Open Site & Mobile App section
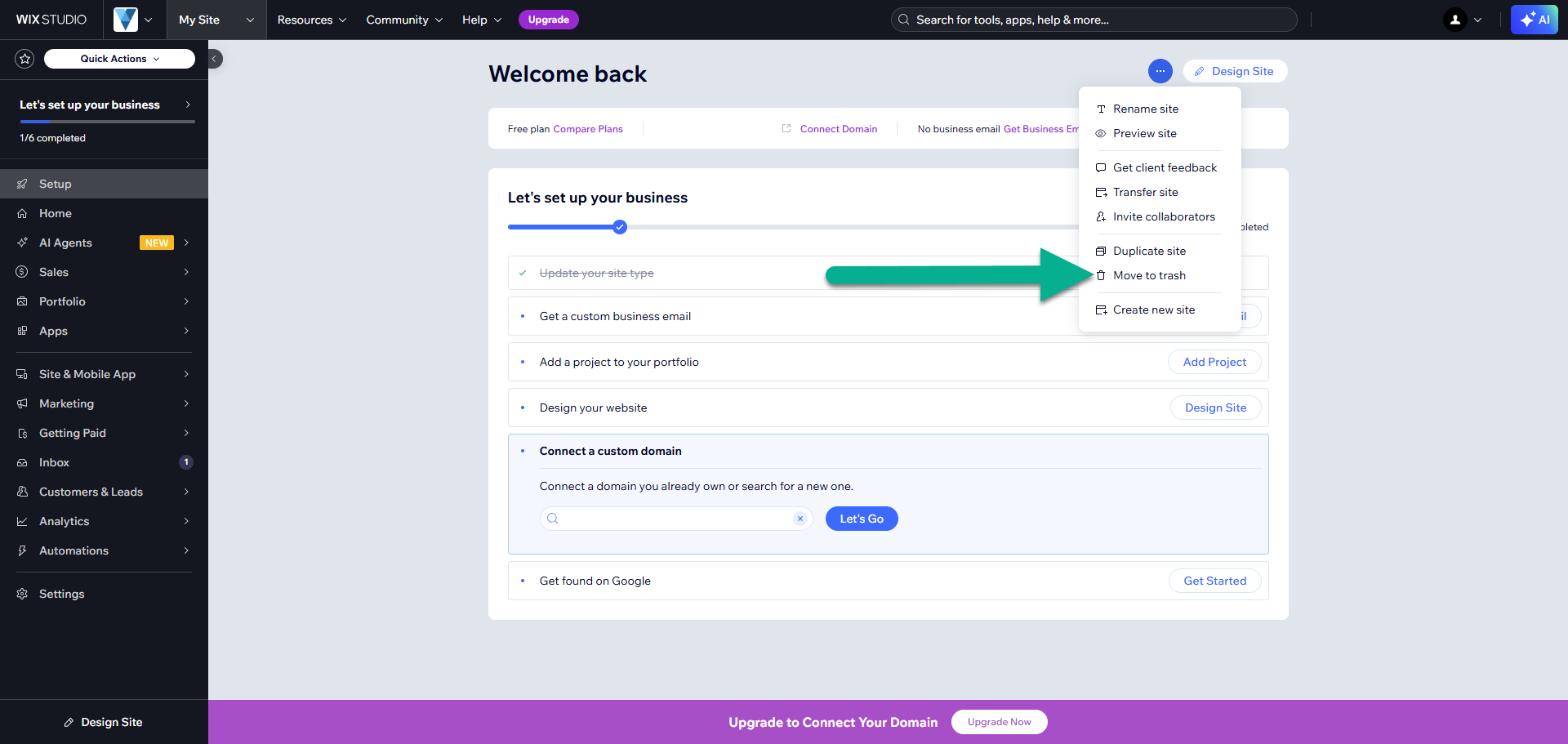1568x744 pixels. point(104,374)
